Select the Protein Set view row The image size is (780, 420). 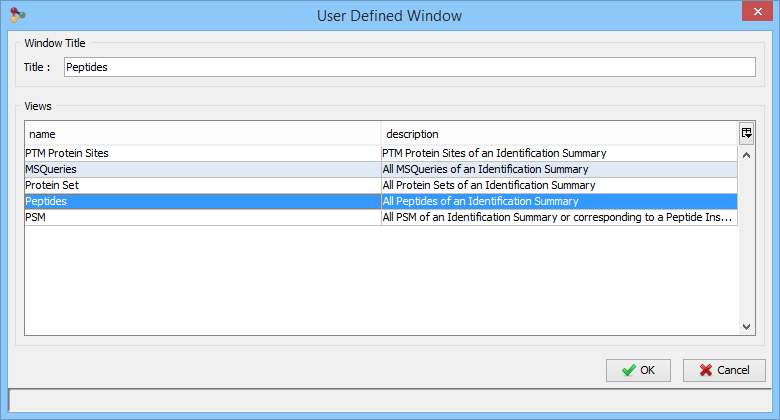(x=381, y=185)
